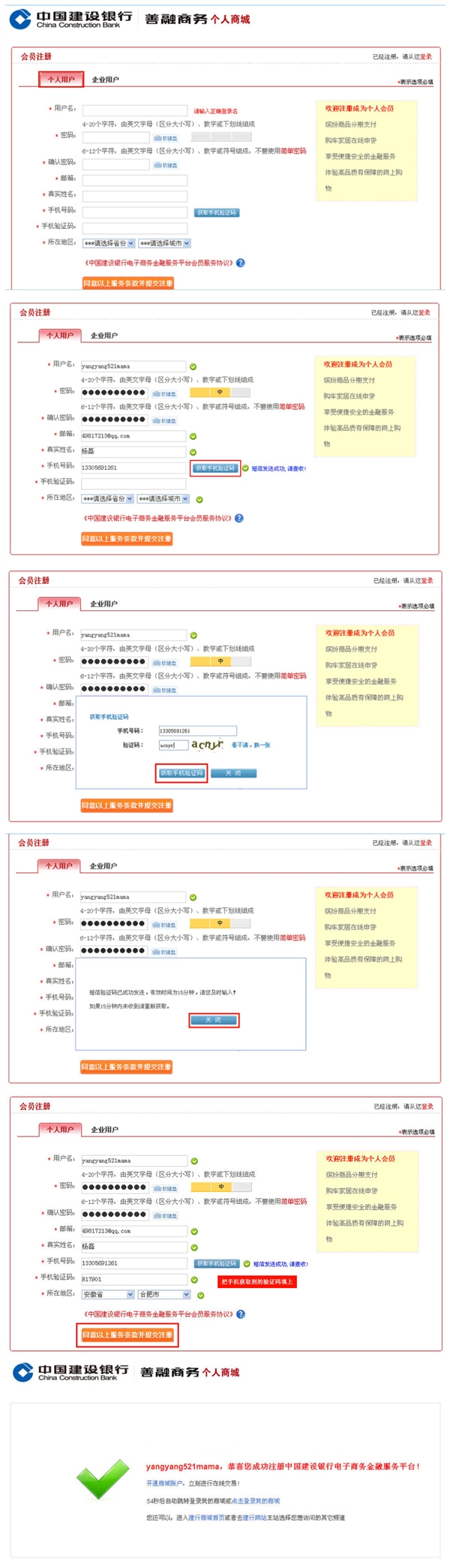This screenshot has height=1568, width=450.
Task: Click the soft keyboard icon beside the empty password field
Action: [166, 138]
